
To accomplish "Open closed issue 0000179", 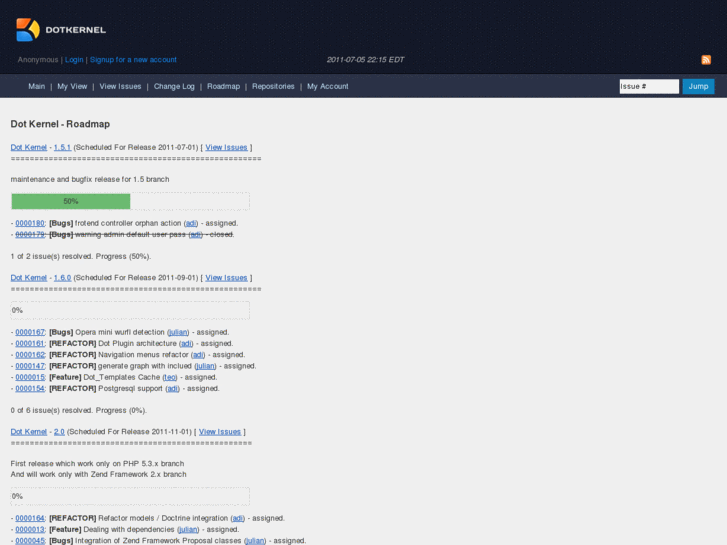I will [30, 234].
